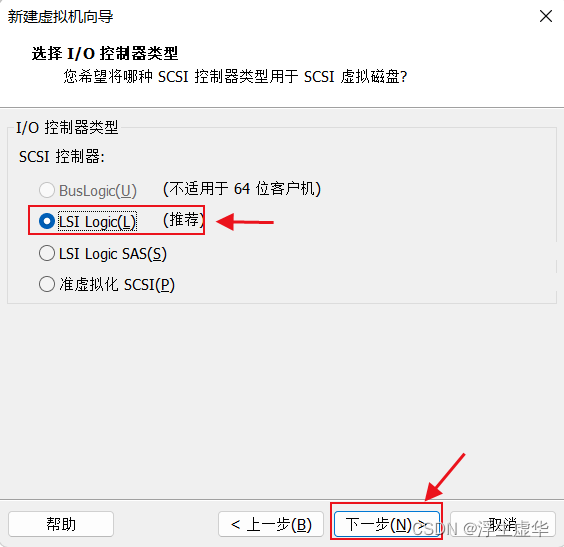Click the LSI Logic(L) label text
Image resolution: width=564 pixels, height=547 pixels.
pos(97,222)
